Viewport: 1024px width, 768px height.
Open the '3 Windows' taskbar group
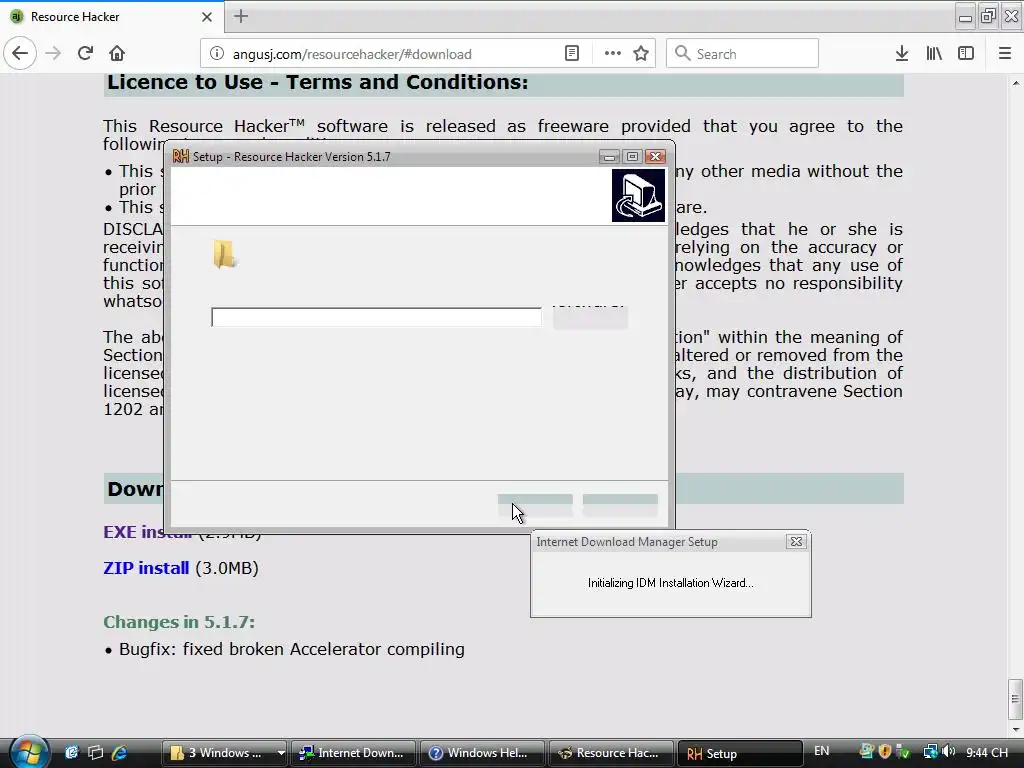[x=225, y=753]
